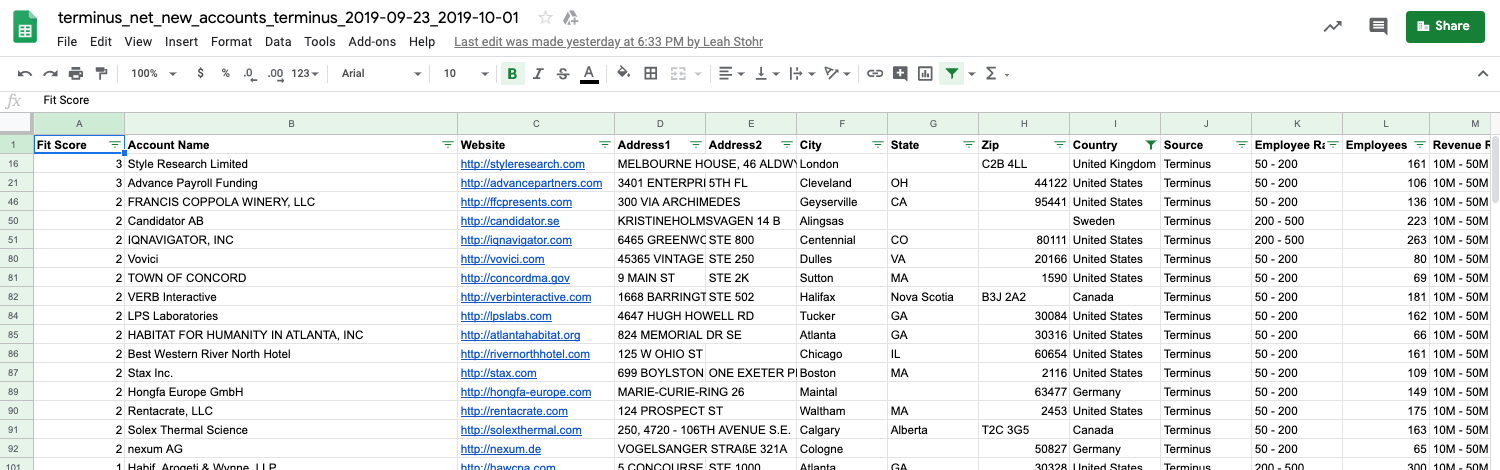
Task: Open the Tools menu
Action: tap(320, 41)
